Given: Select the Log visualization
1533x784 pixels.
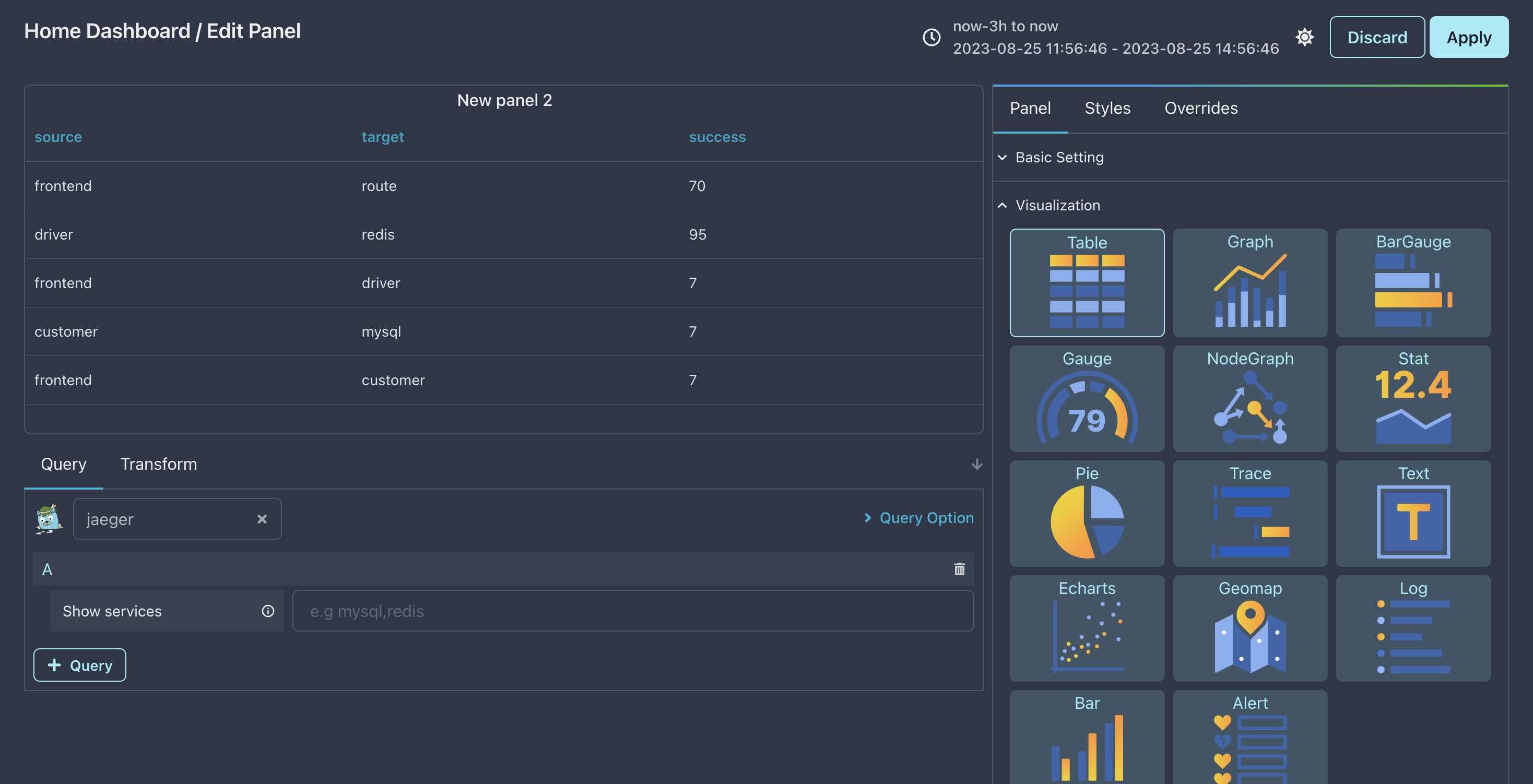Looking at the screenshot, I should click(1413, 628).
